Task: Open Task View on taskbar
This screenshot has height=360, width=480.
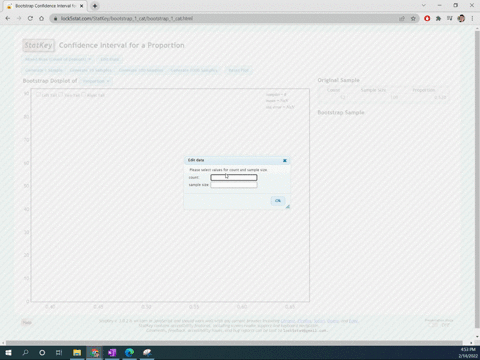Action: (59, 353)
